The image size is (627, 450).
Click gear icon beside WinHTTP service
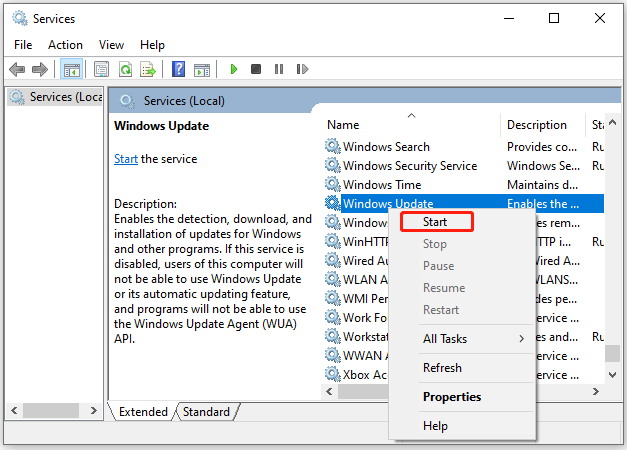coord(332,241)
